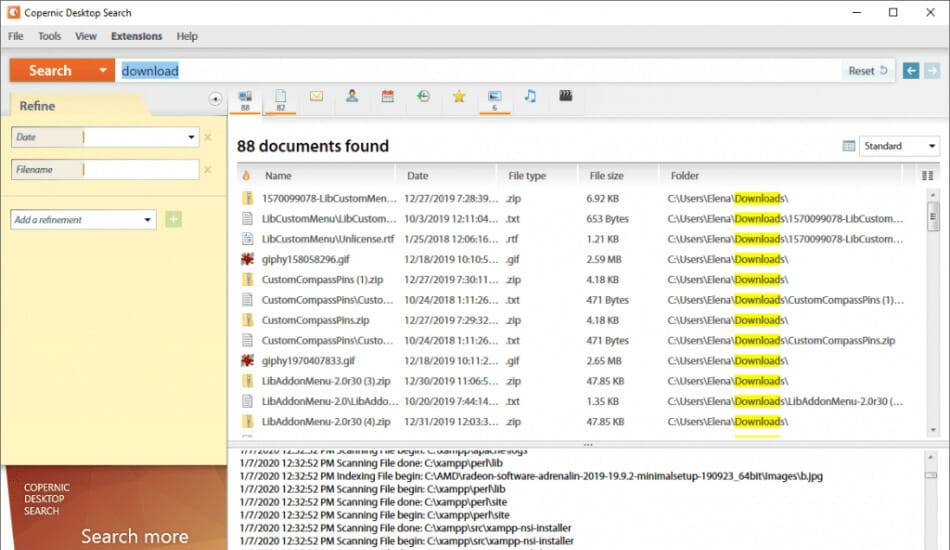Go back with the left arrow button
This screenshot has height=550, width=950.
point(911,71)
